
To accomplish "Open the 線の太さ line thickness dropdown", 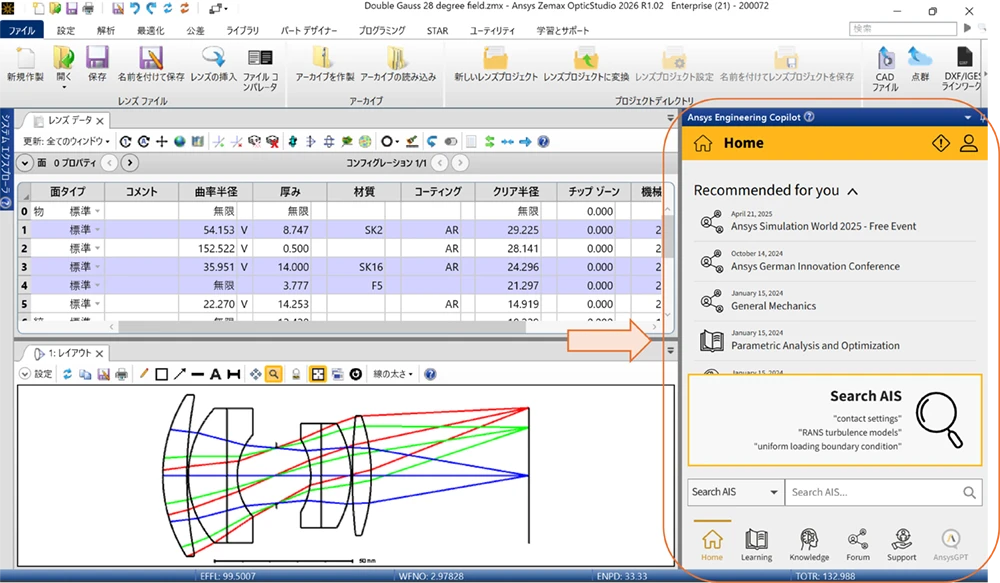I will pyautogui.click(x=393, y=374).
